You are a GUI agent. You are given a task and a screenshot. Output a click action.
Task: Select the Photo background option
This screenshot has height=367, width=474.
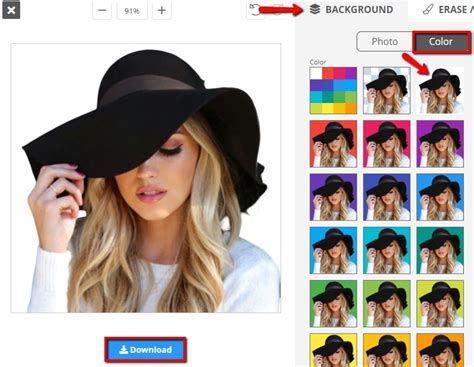pos(385,42)
